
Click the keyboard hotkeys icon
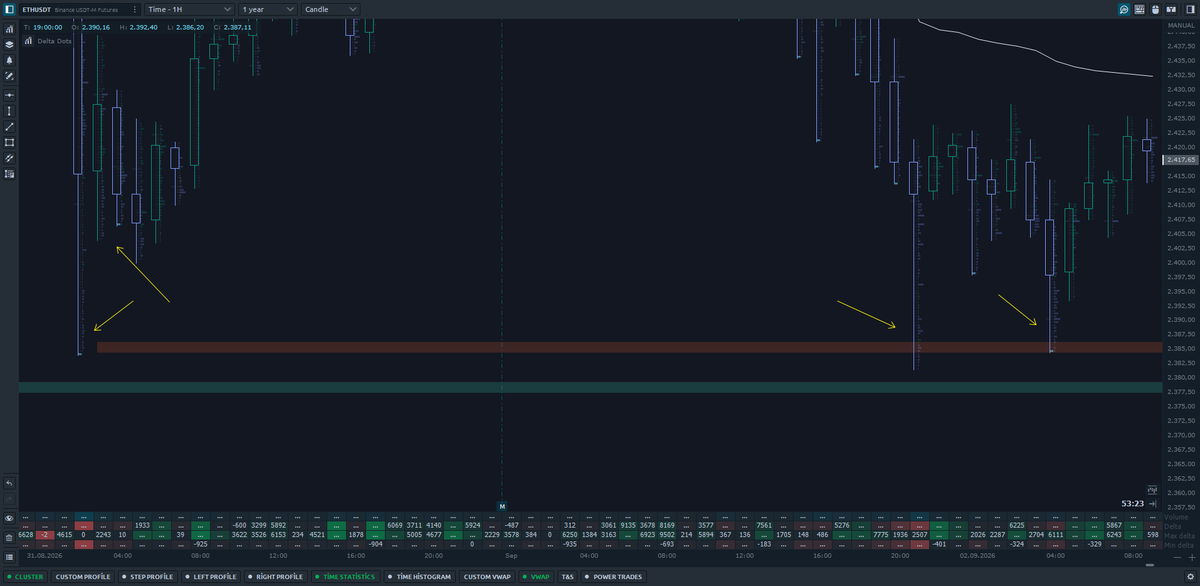click(x=1140, y=9)
